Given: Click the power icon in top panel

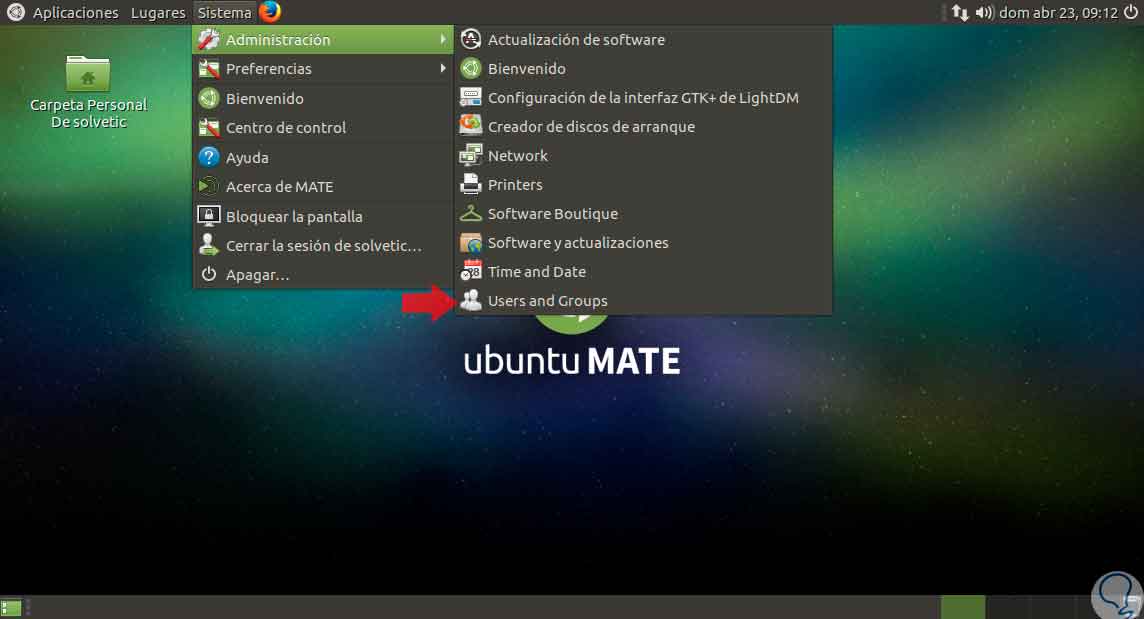Looking at the screenshot, I should click(x=1131, y=12).
